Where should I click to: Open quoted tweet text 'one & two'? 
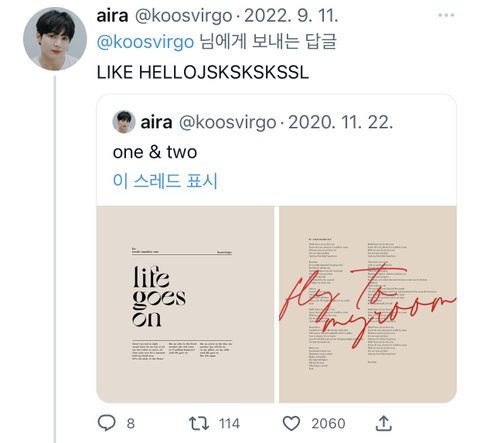click(x=155, y=152)
